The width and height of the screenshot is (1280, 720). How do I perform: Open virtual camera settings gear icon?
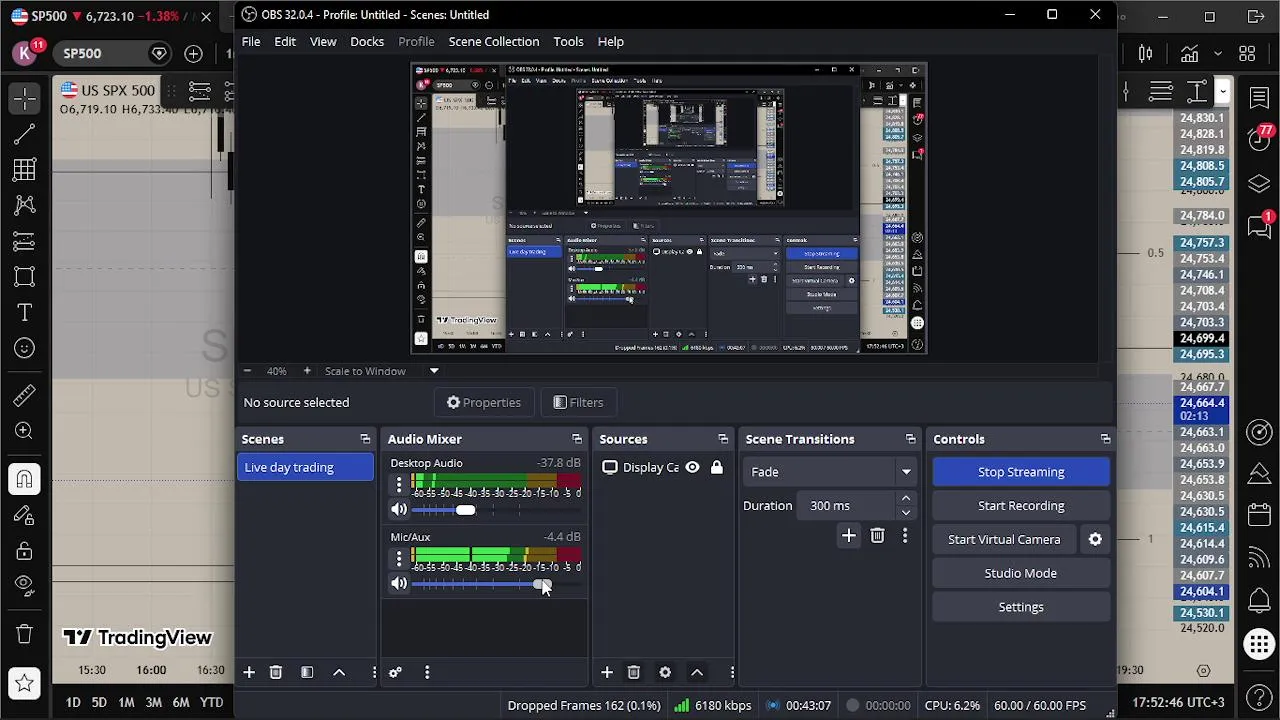pos(1095,539)
